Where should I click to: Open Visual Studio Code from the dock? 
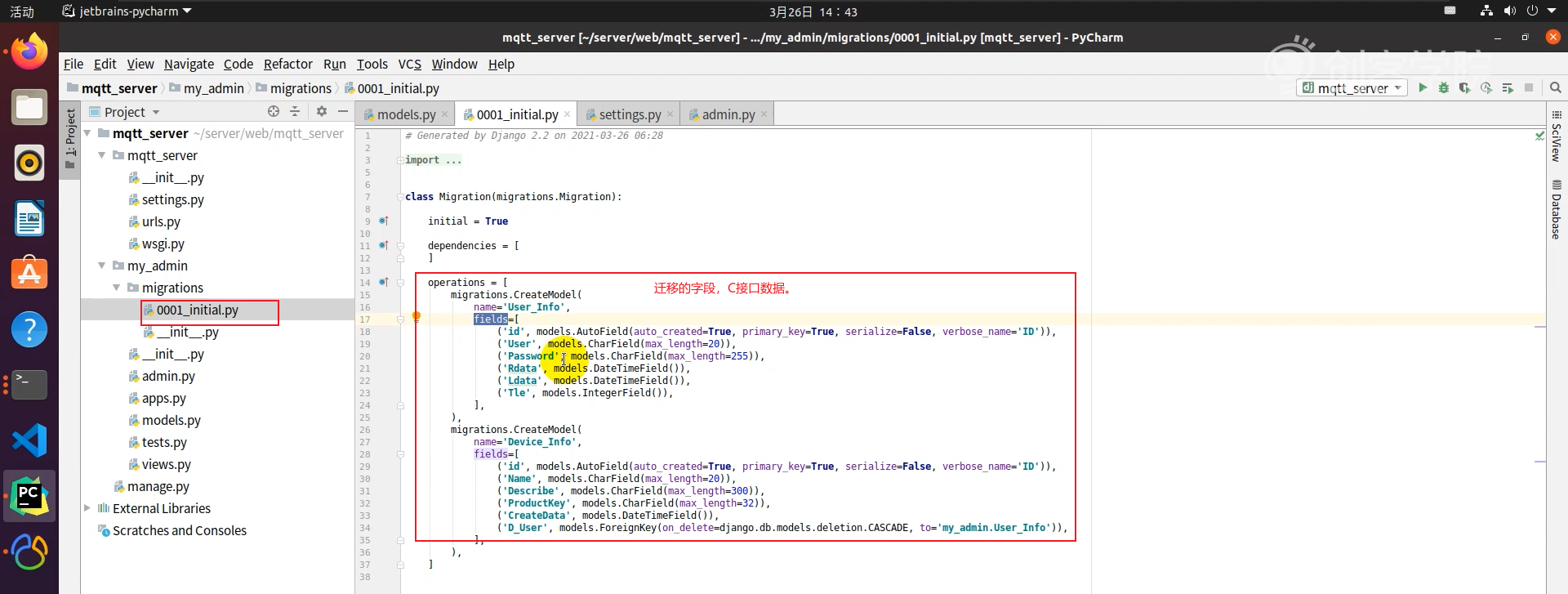29,440
